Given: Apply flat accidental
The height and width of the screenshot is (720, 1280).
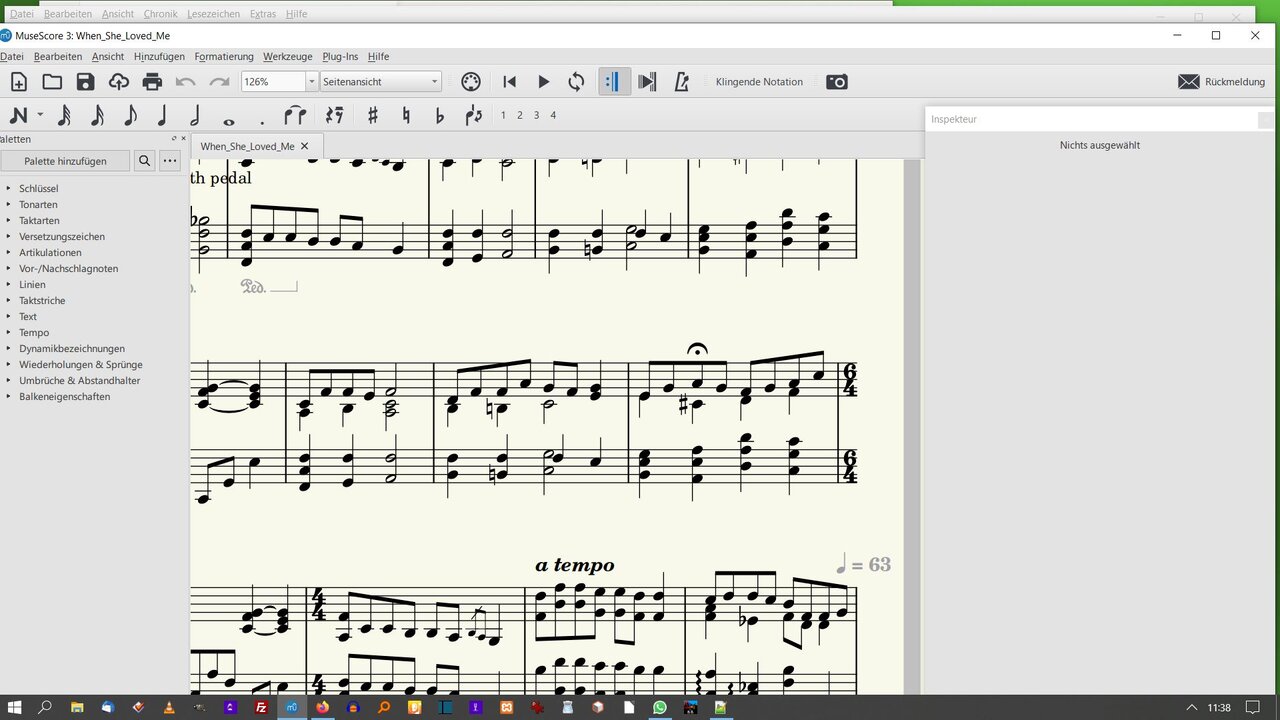Looking at the screenshot, I should click(439, 115).
